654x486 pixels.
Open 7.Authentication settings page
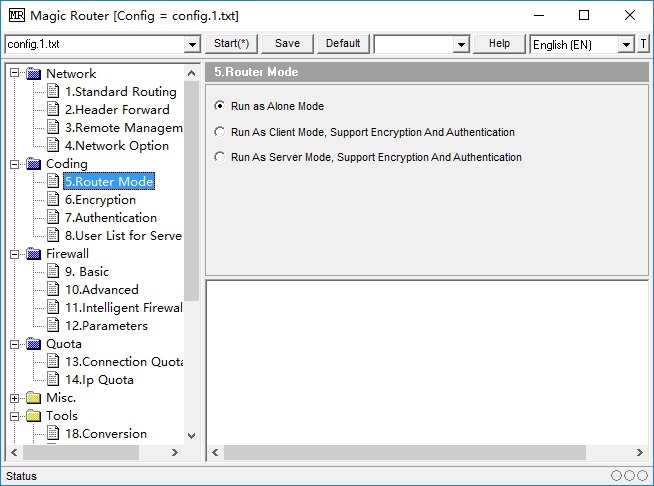coord(111,217)
